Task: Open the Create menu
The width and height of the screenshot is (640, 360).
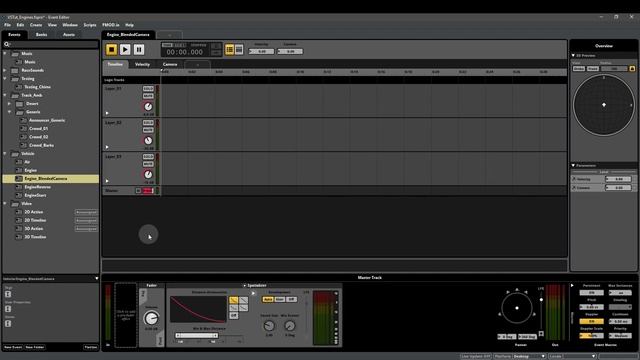Action: tap(36, 25)
